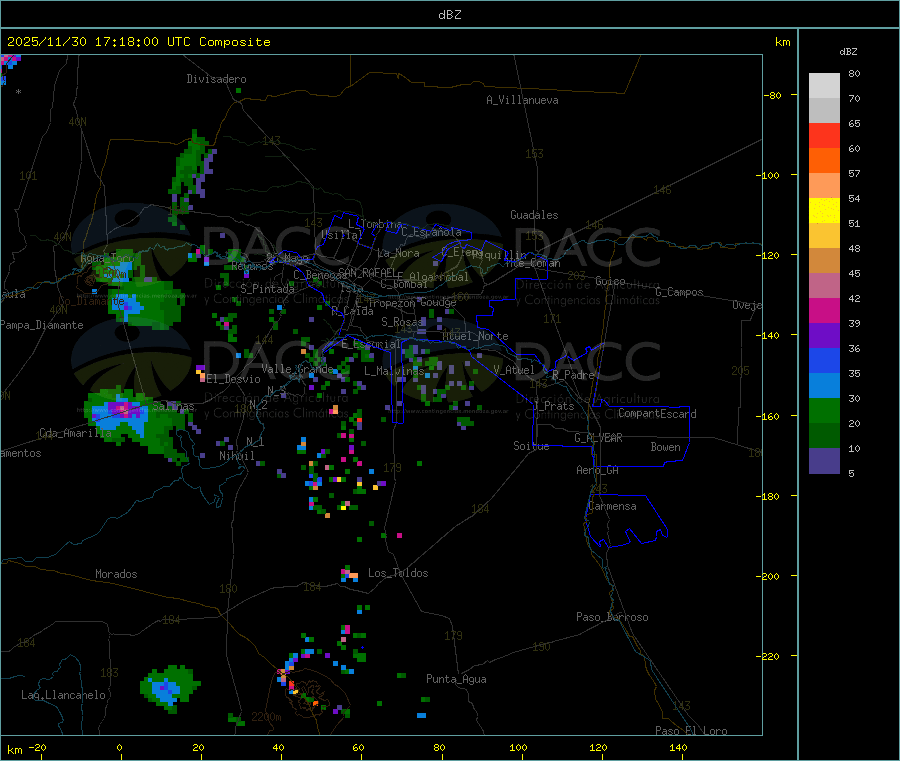Click the Bowen label
The image size is (900, 761).
(666, 447)
